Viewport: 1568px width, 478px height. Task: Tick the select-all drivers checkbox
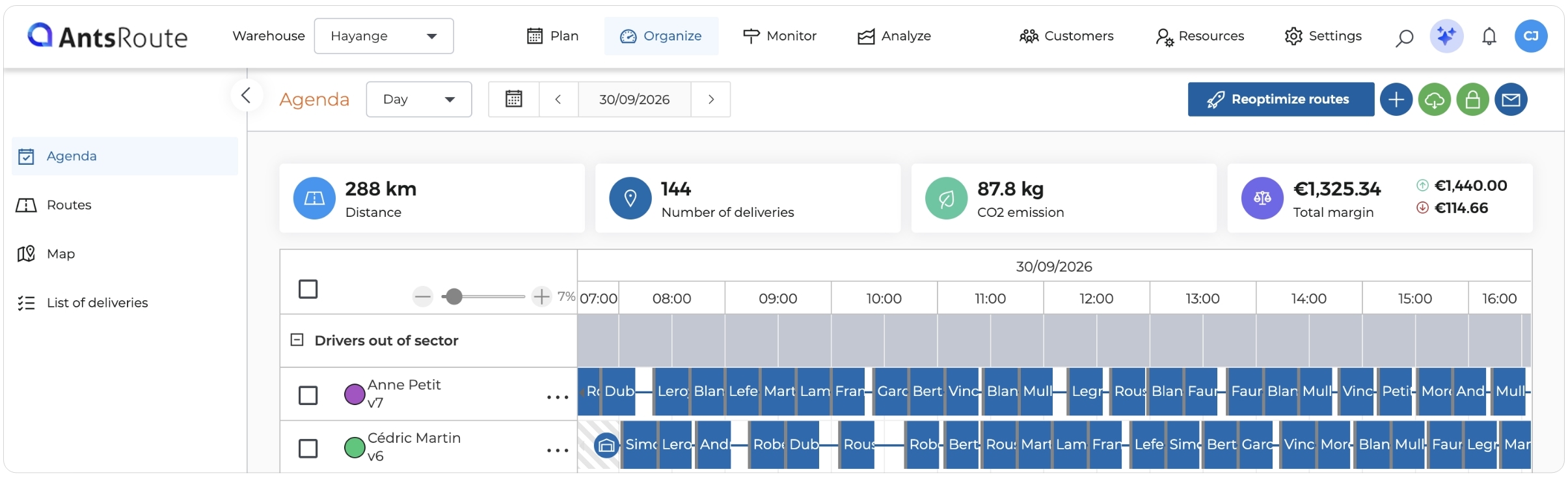308,289
